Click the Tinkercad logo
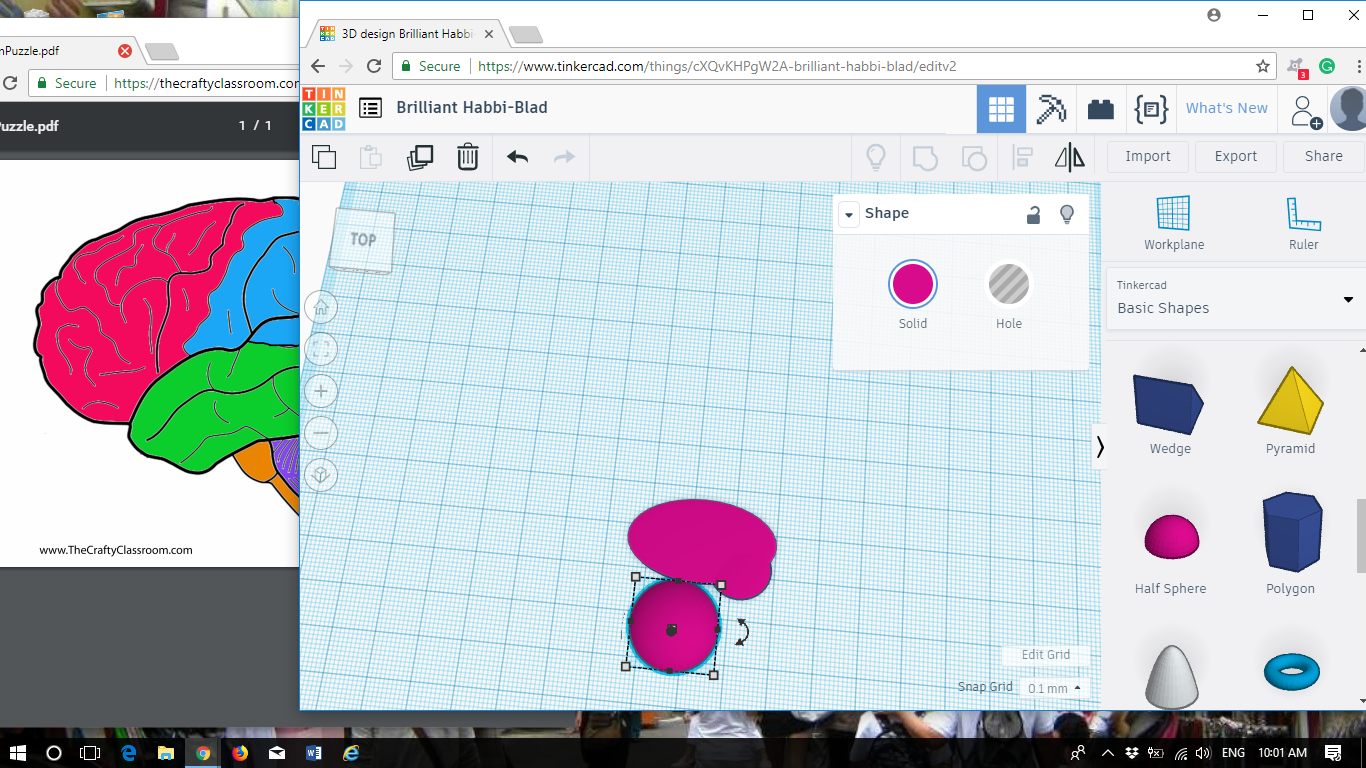This screenshot has height=768, width=1366. coord(323,108)
